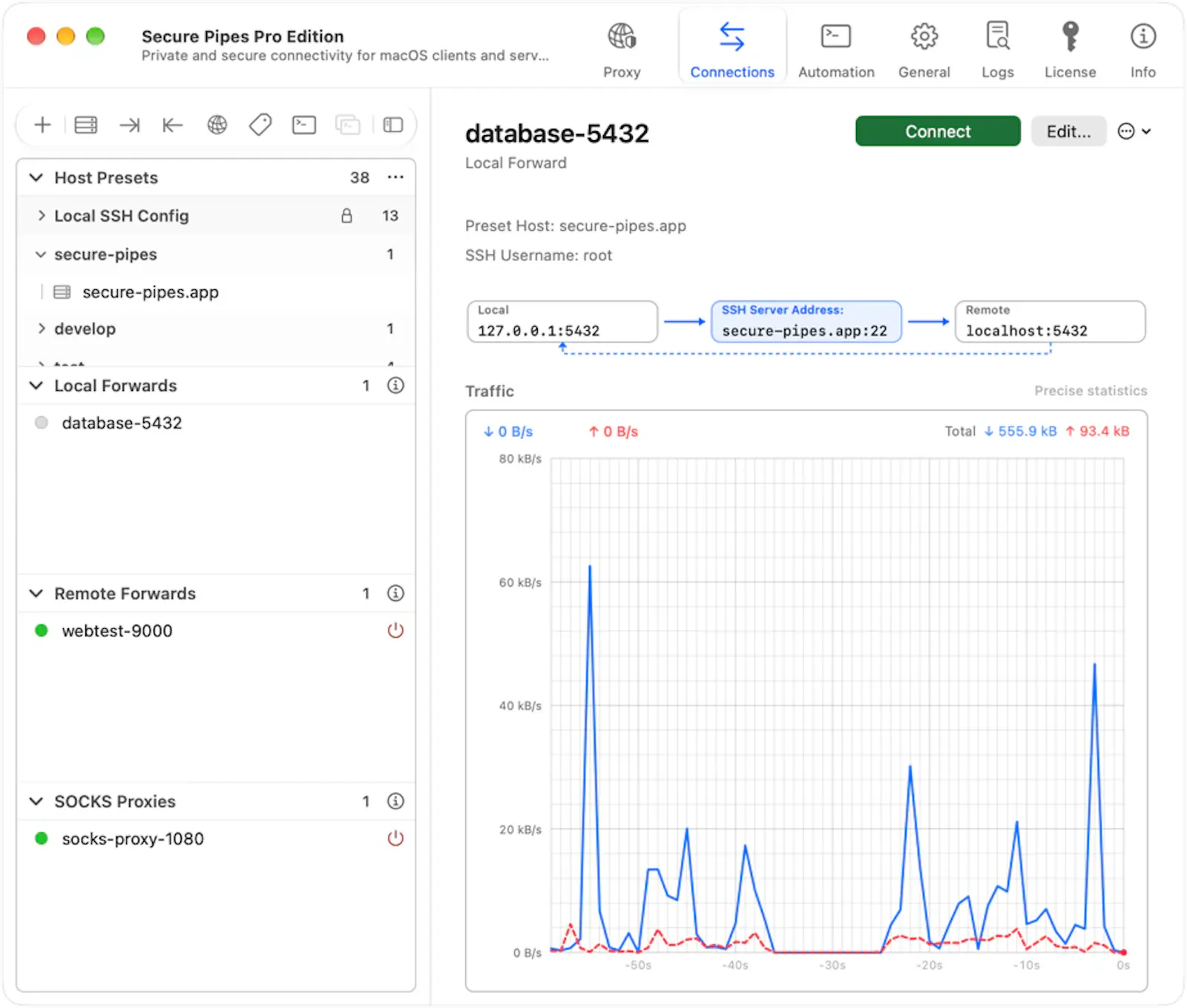Click the Local 127.0.0.1:5432 box
This screenshot has height=1008, width=1187.
click(562, 321)
